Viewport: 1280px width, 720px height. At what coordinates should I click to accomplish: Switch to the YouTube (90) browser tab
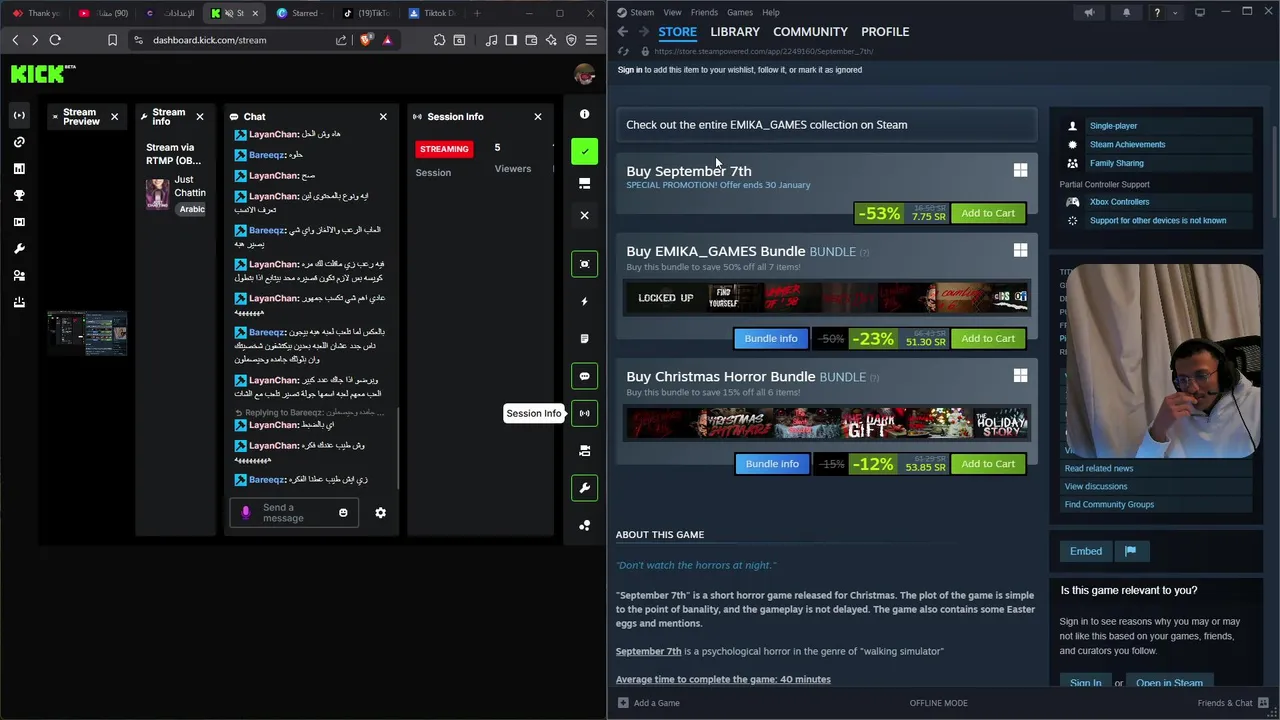(x=103, y=13)
